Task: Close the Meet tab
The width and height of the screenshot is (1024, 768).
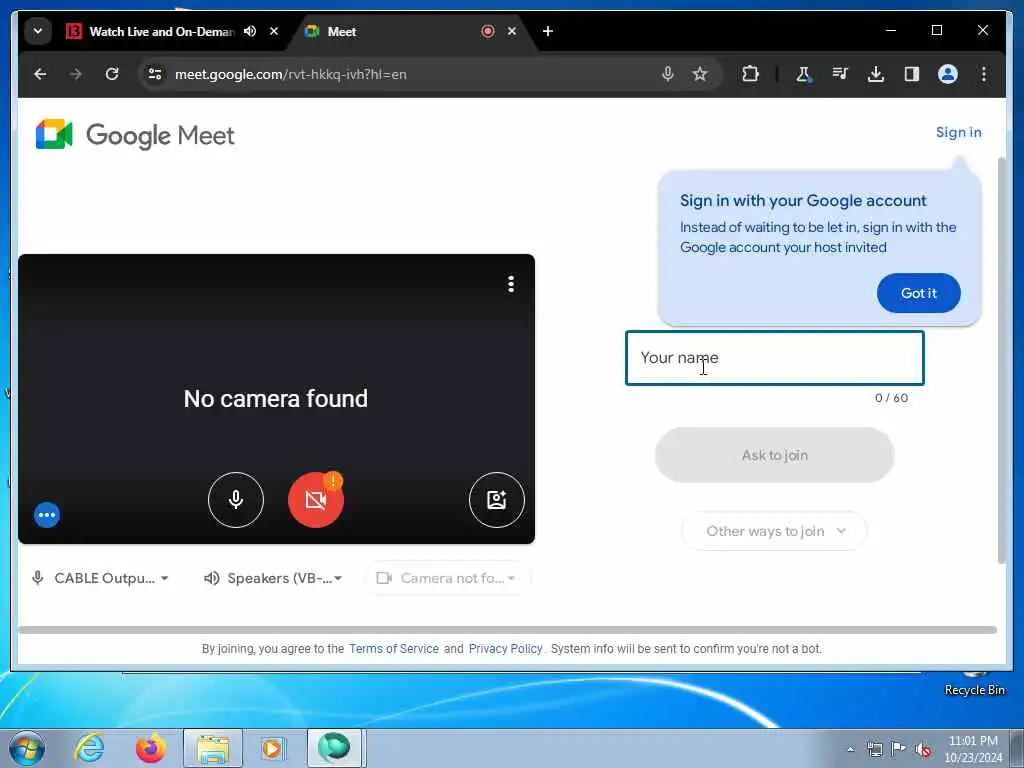Action: click(512, 31)
